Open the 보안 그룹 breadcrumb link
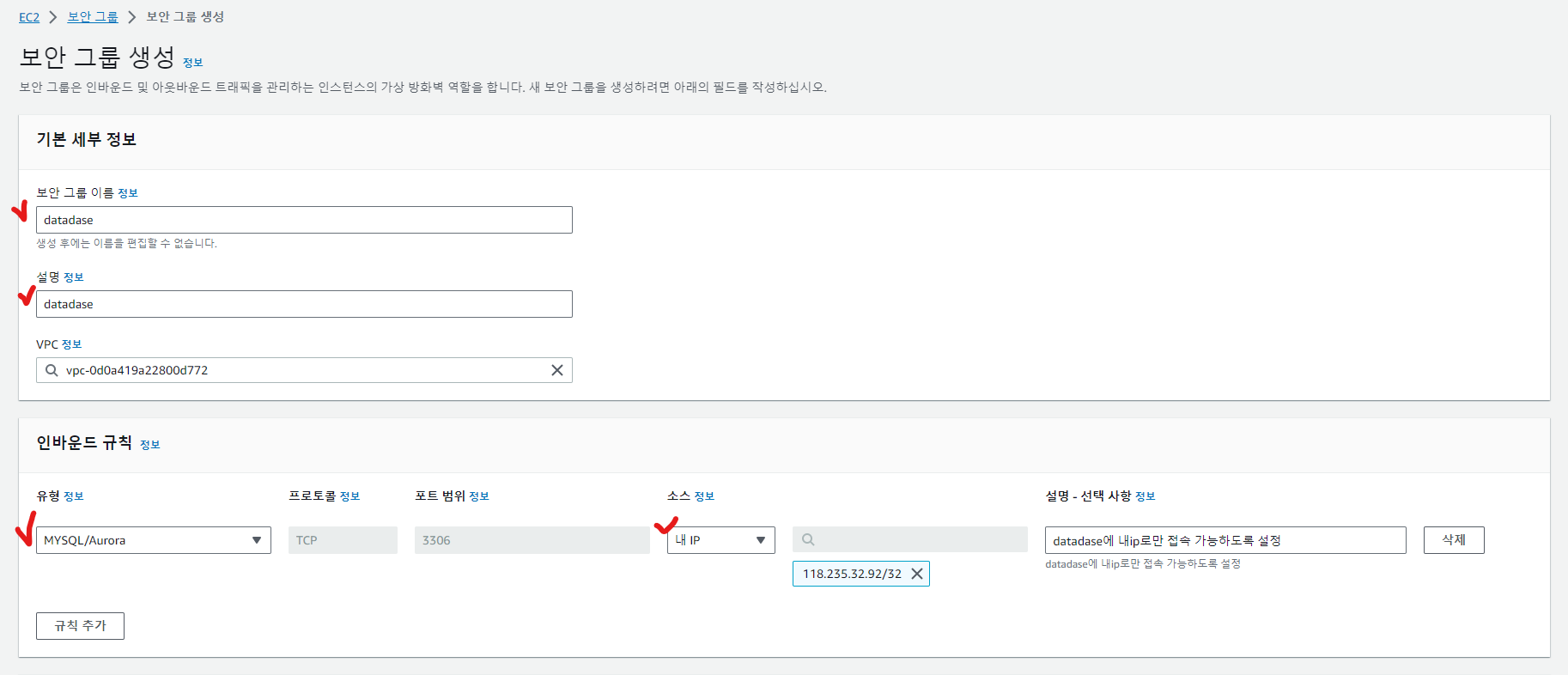This screenshot has width=1568, height=675. tap(93, 17)
